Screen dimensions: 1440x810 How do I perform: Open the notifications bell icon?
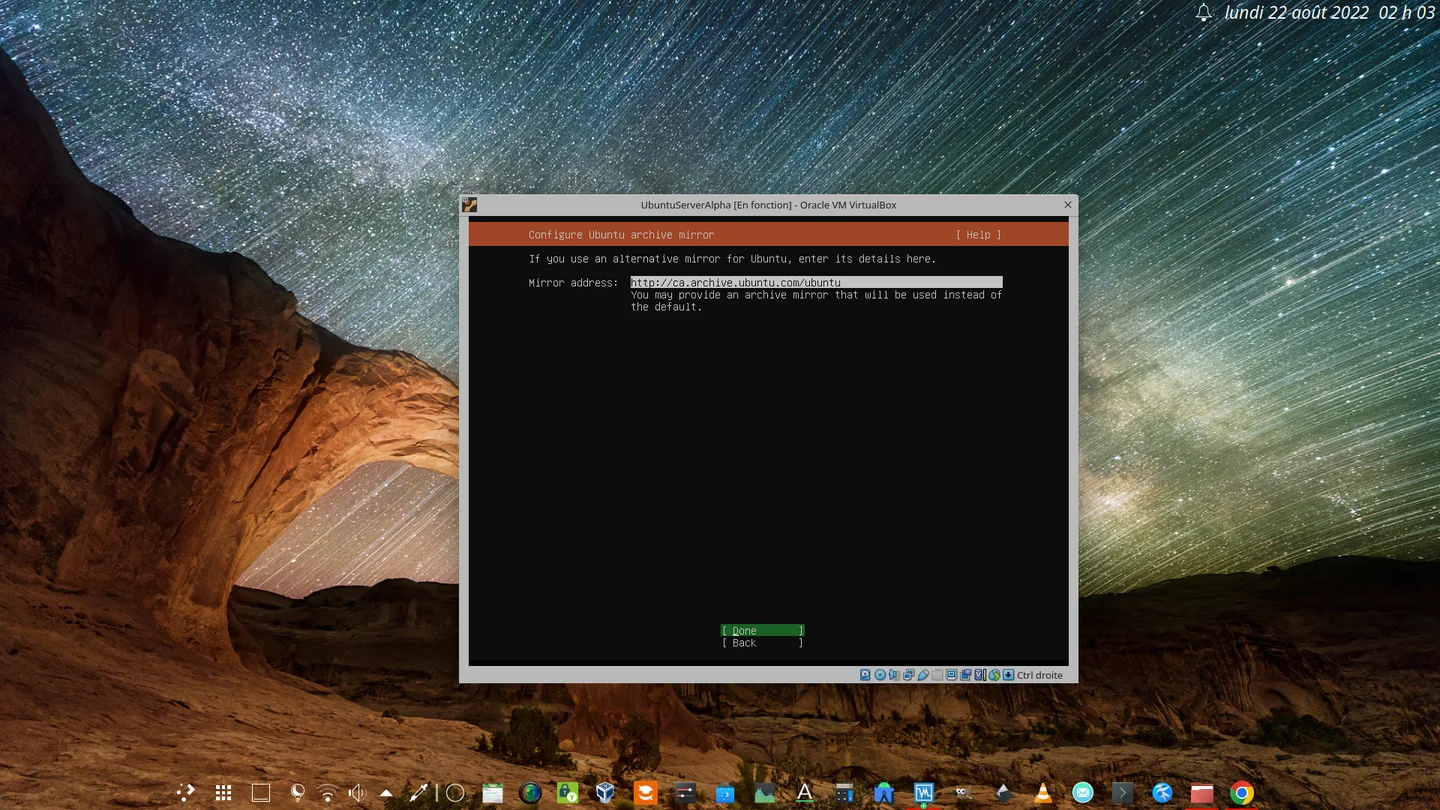(1204, 13)
